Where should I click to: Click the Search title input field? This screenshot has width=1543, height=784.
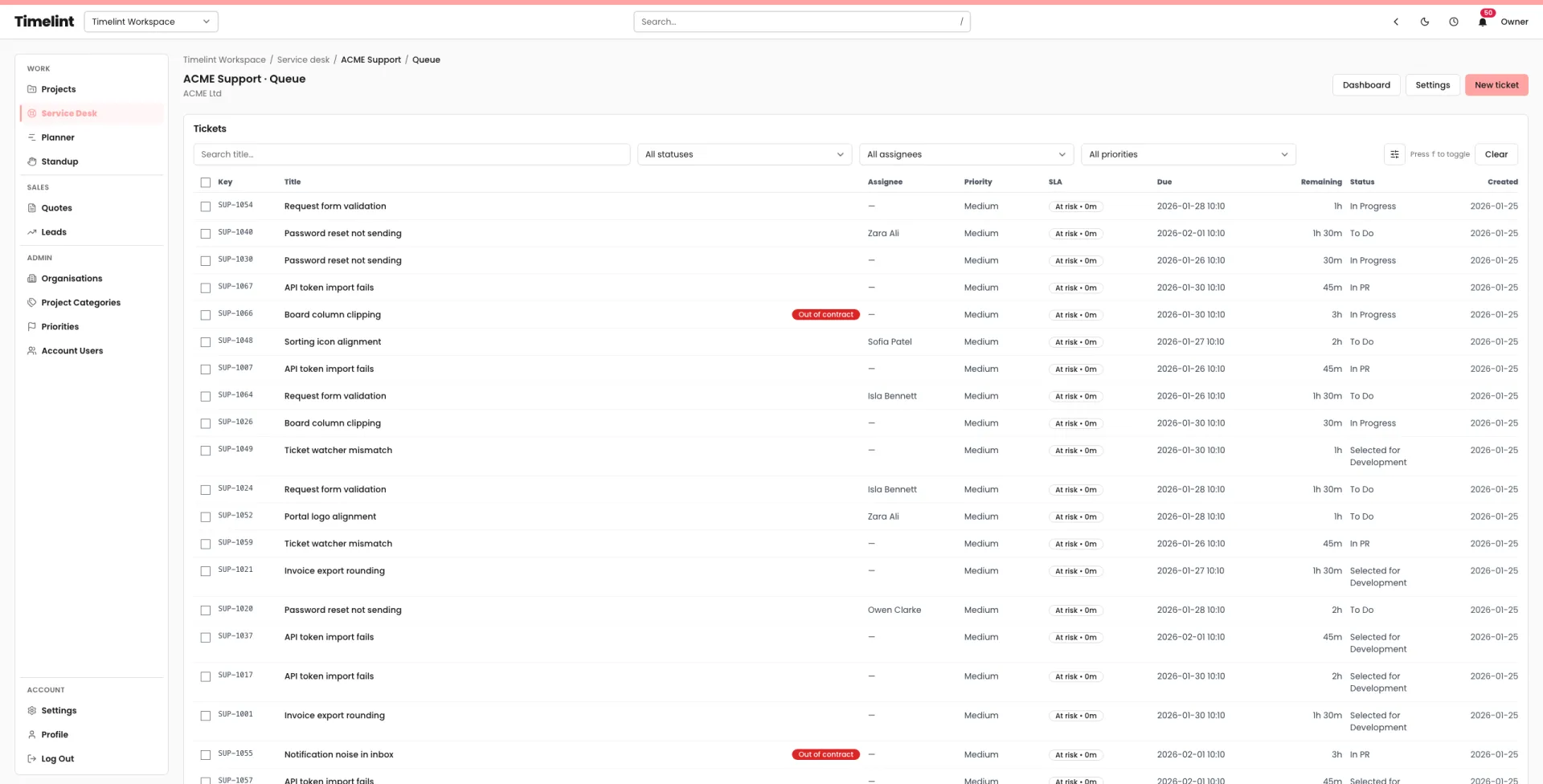[x=411, y=154]
